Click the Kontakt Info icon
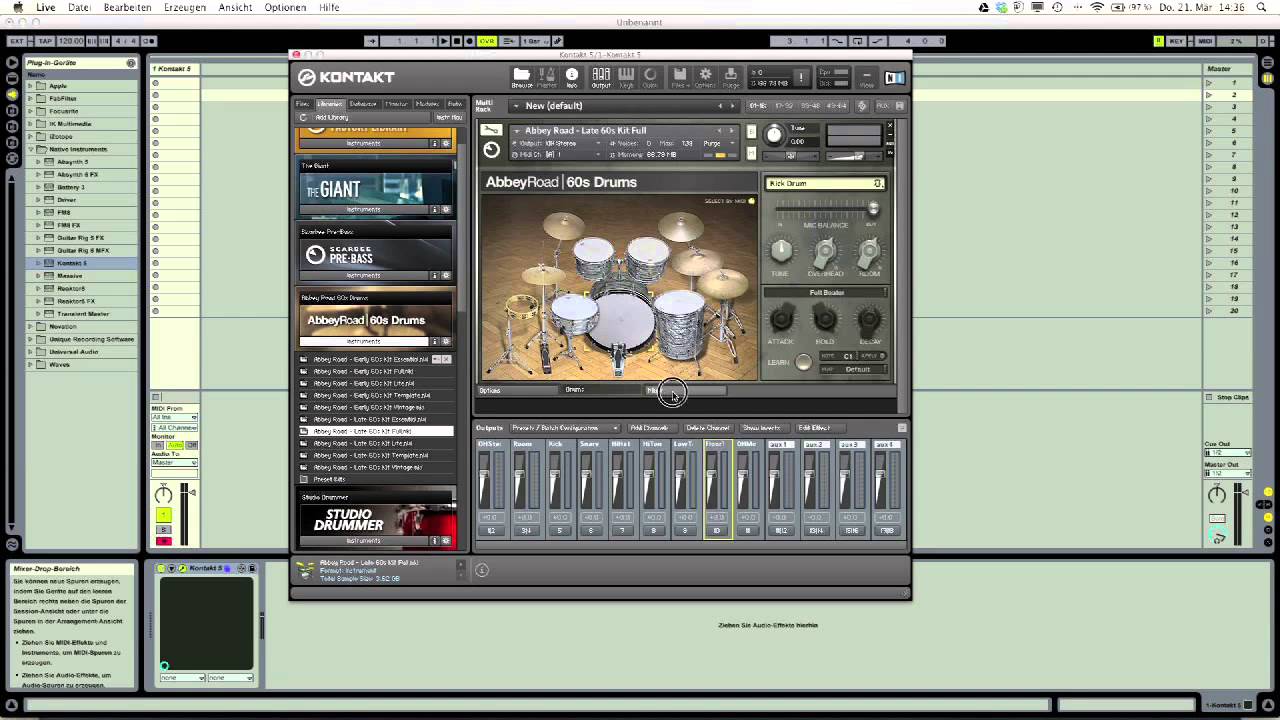Viewport: 1280px width, 720px height. pos(572,77)
